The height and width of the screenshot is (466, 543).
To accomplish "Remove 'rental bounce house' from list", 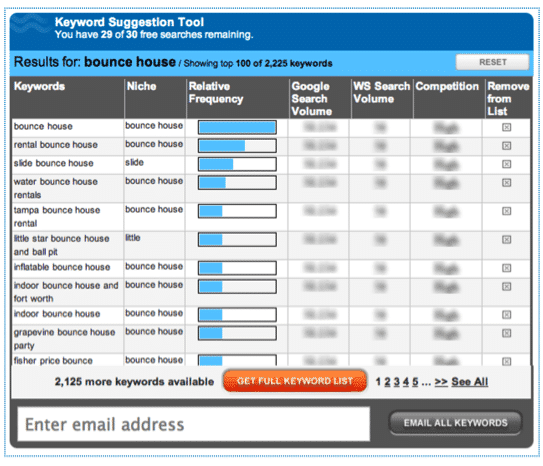I will [x=506, y=146].
